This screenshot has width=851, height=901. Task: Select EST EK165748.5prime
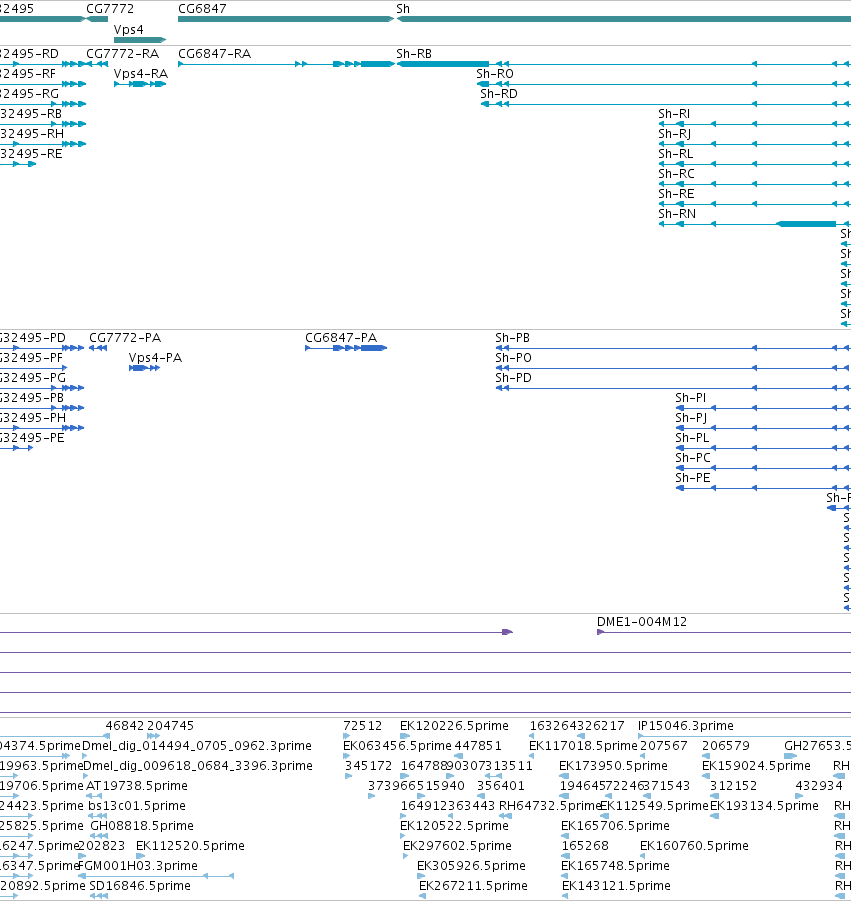[x=615, y=866]
